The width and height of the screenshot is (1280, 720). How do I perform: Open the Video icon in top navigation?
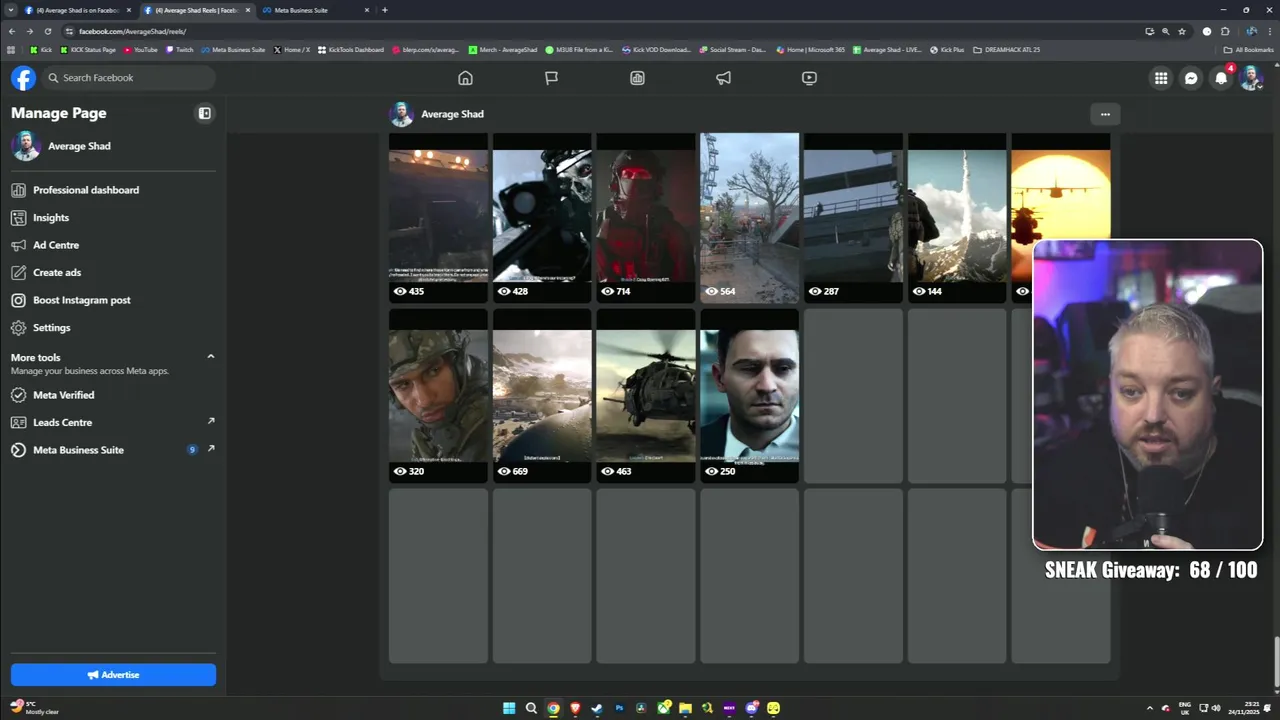coord(809,78)
